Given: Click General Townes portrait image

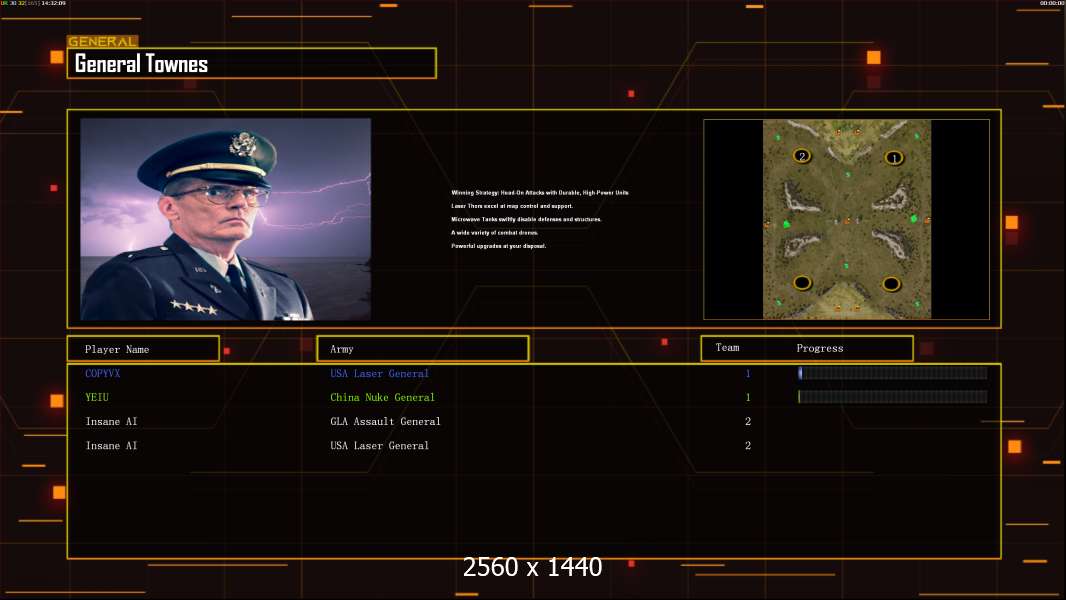Looking at the screenshot, I should [x=226, y=219].
